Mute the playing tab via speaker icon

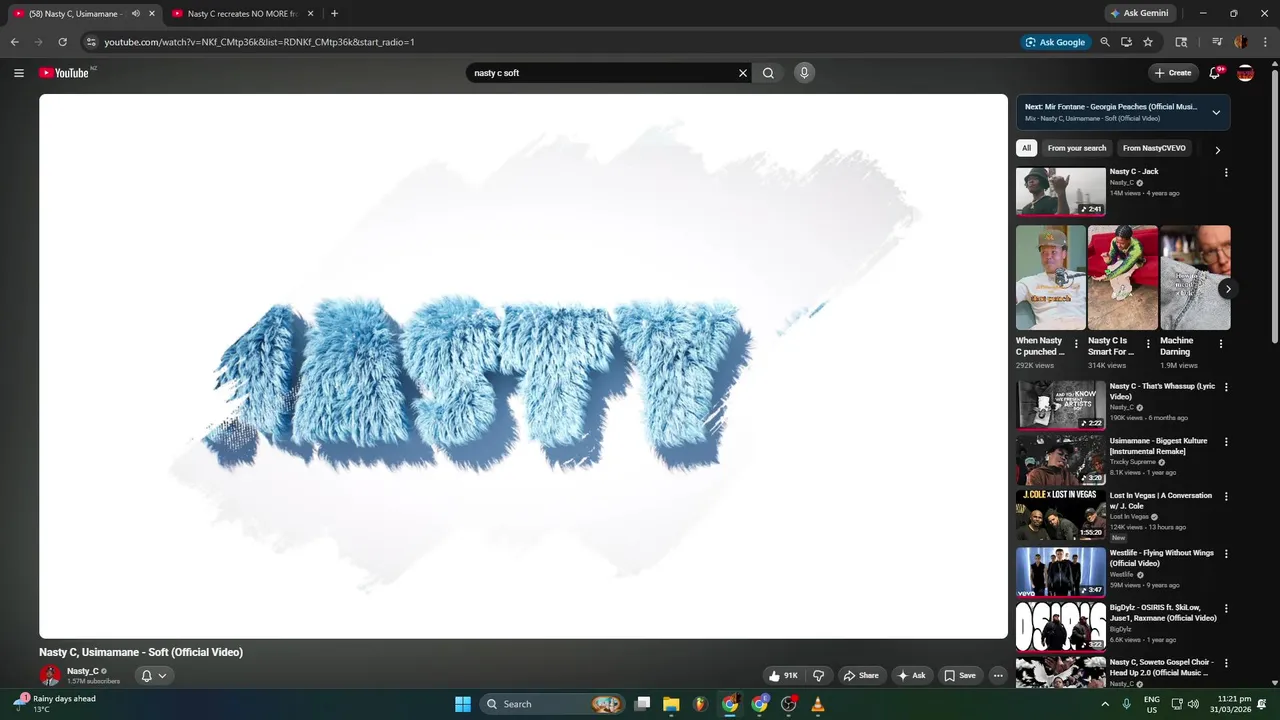(136, 14)
